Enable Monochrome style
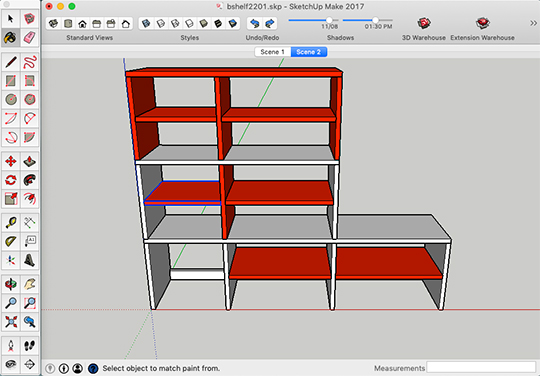The width and height of the screenshot is (540, 376). point(233,23)
